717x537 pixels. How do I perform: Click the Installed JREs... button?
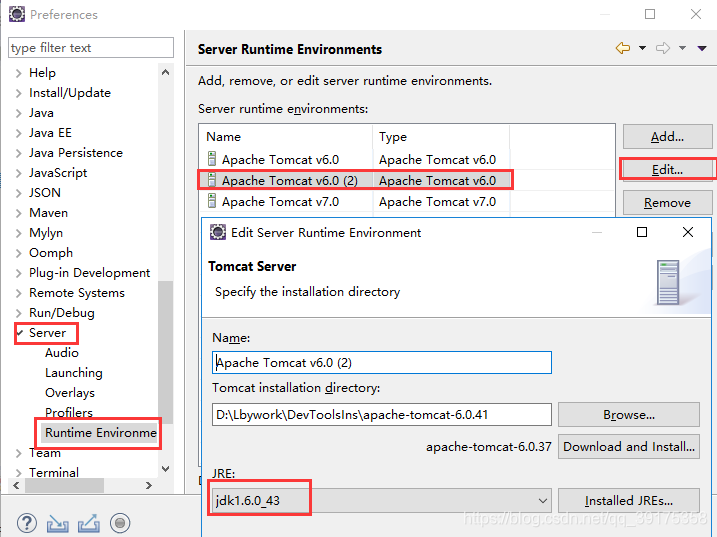tap(629, 500)
